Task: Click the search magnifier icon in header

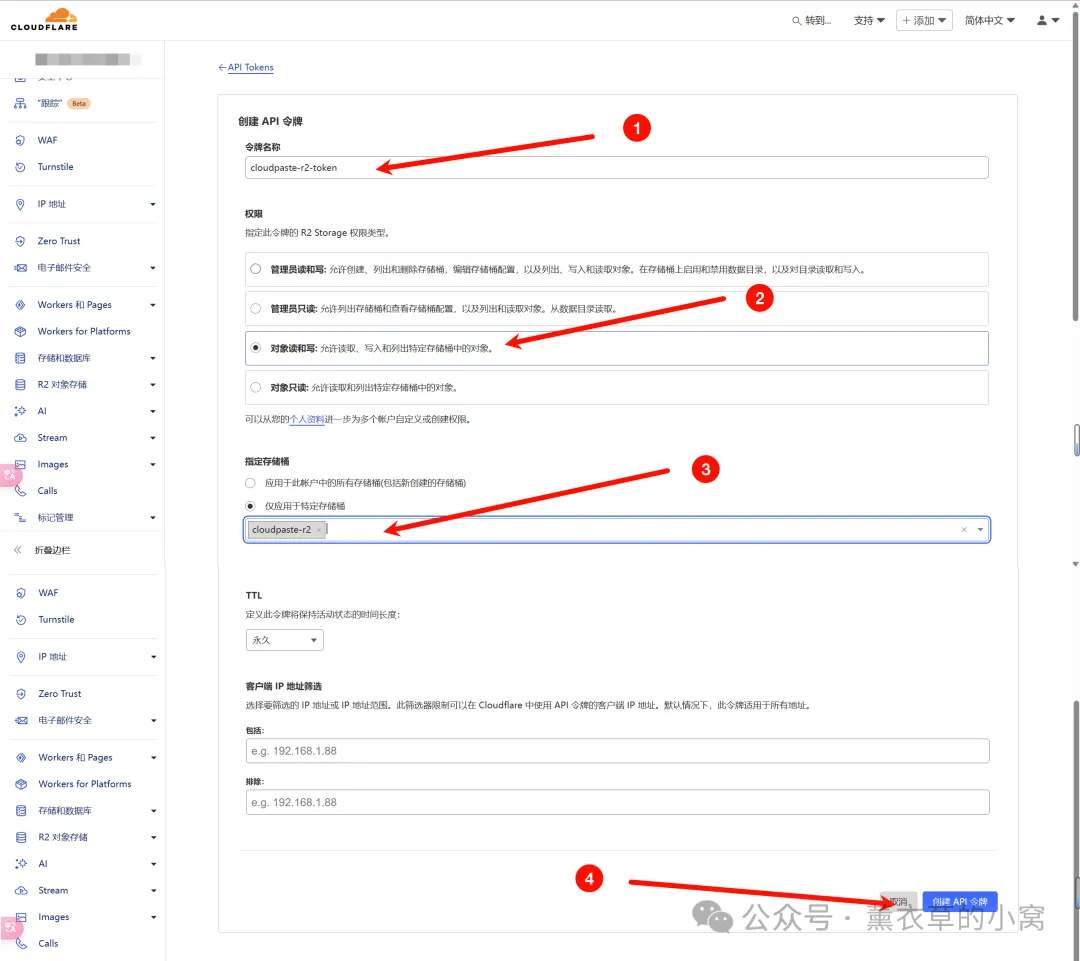Action: click(x=796, y=21)
